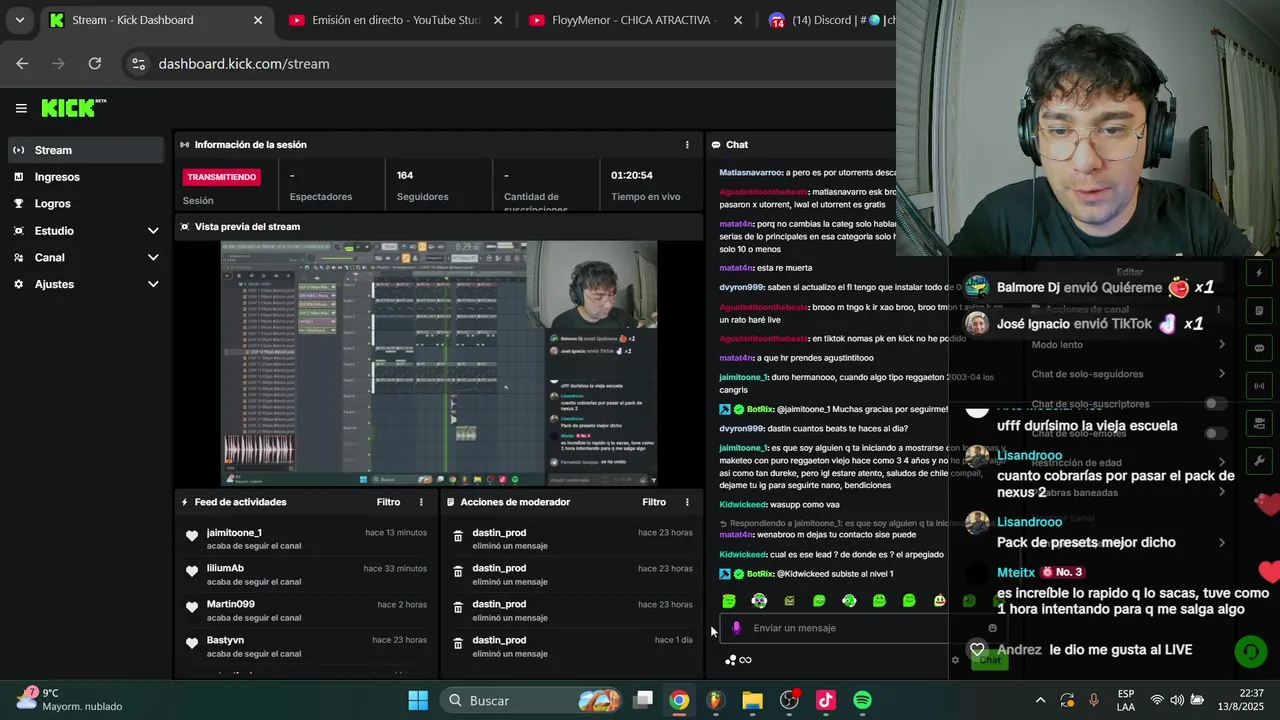Image resolution: width=1280 pixels, height=720 pixels.
Task: Close the Stream - Kick Dashboard tab
Action: (x=258, y=20)
